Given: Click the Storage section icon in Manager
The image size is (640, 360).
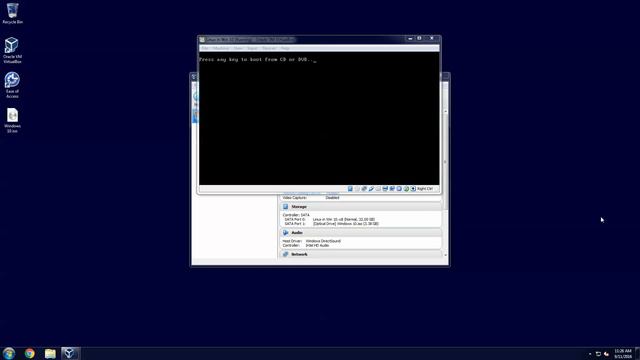Looking at the screenshot, I should point(286,207).
